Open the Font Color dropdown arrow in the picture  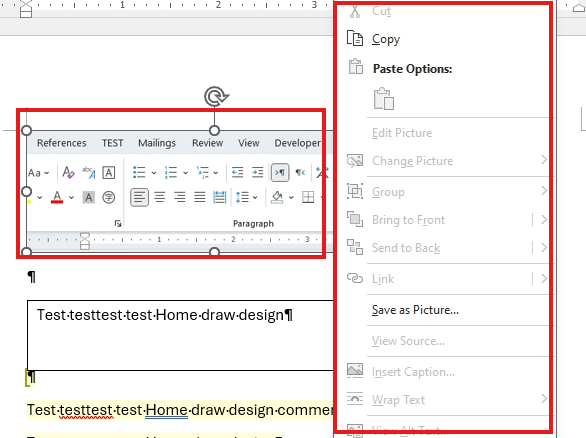point(71,197)
